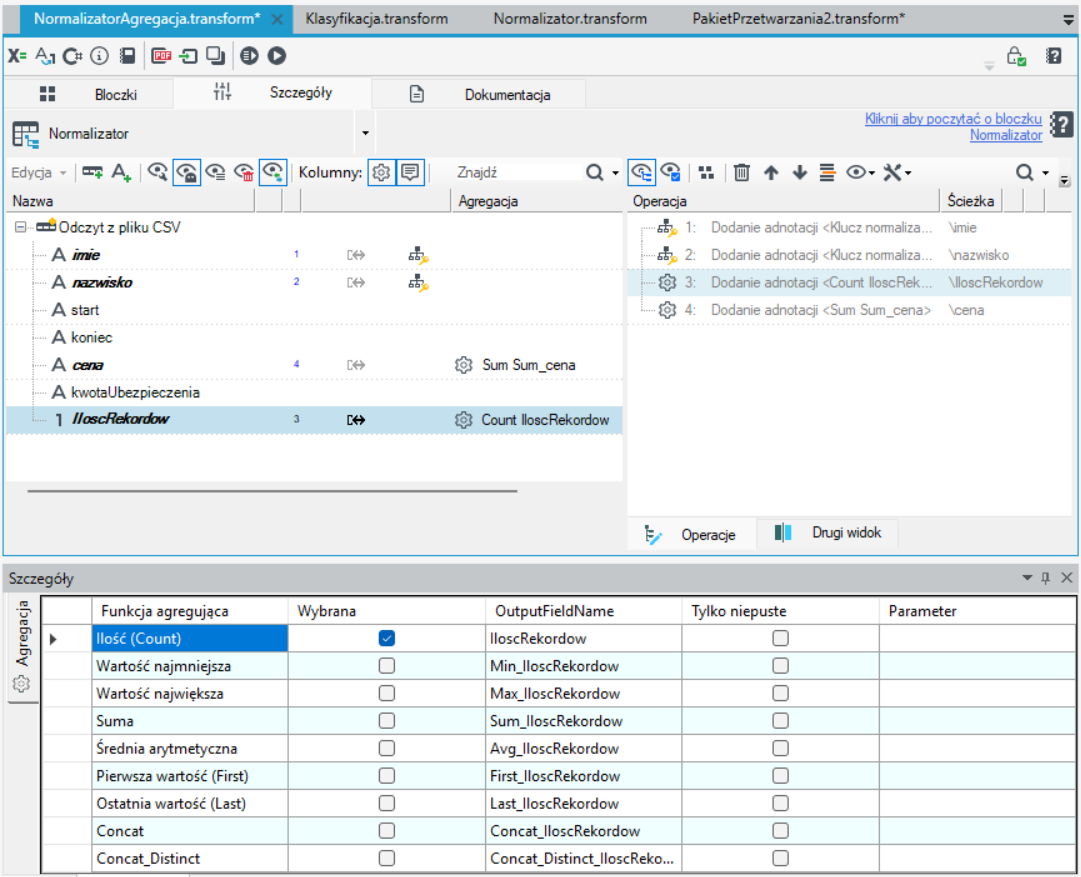Move operation down with the down arrow
The height and width of the screenshot is (877, 1081).
coord(800,172)
